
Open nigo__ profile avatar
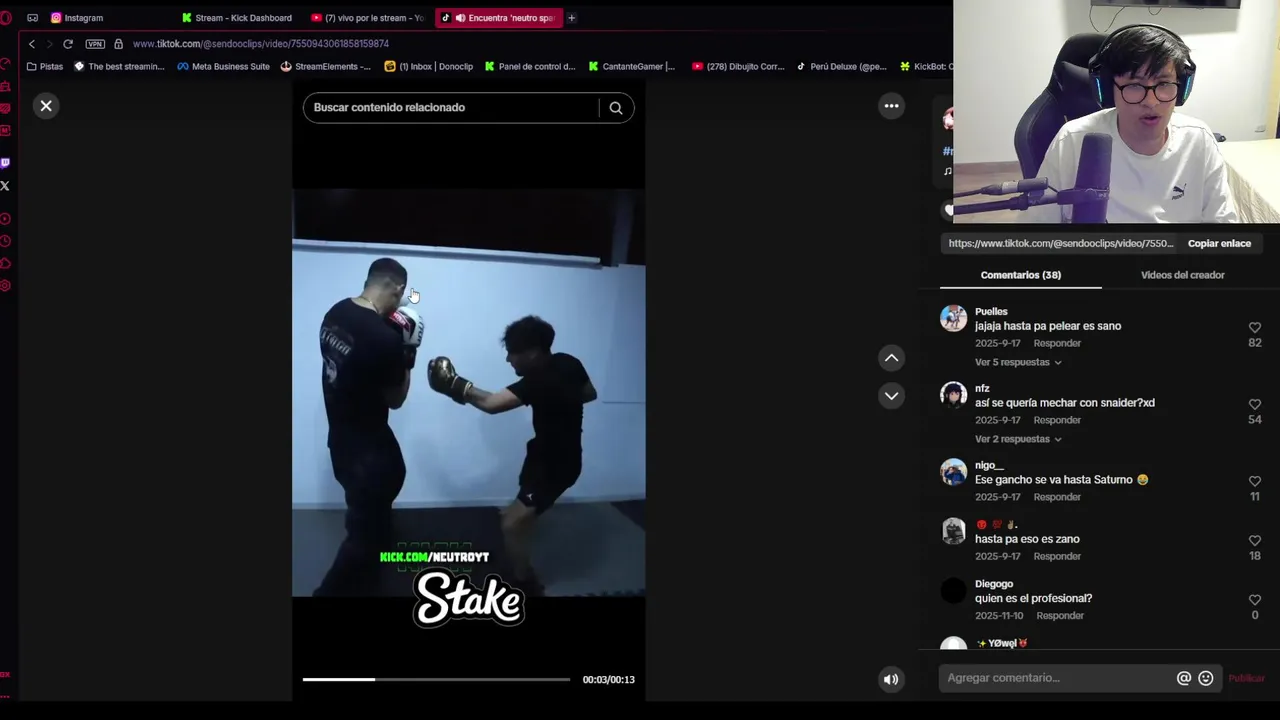pos(954,472)
